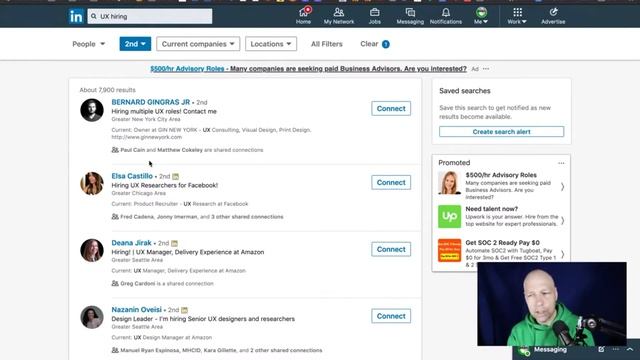Expand Messaging panel with up chevron
The width and height of the screenshot is (640, 360).
click(x=630, y=349)
